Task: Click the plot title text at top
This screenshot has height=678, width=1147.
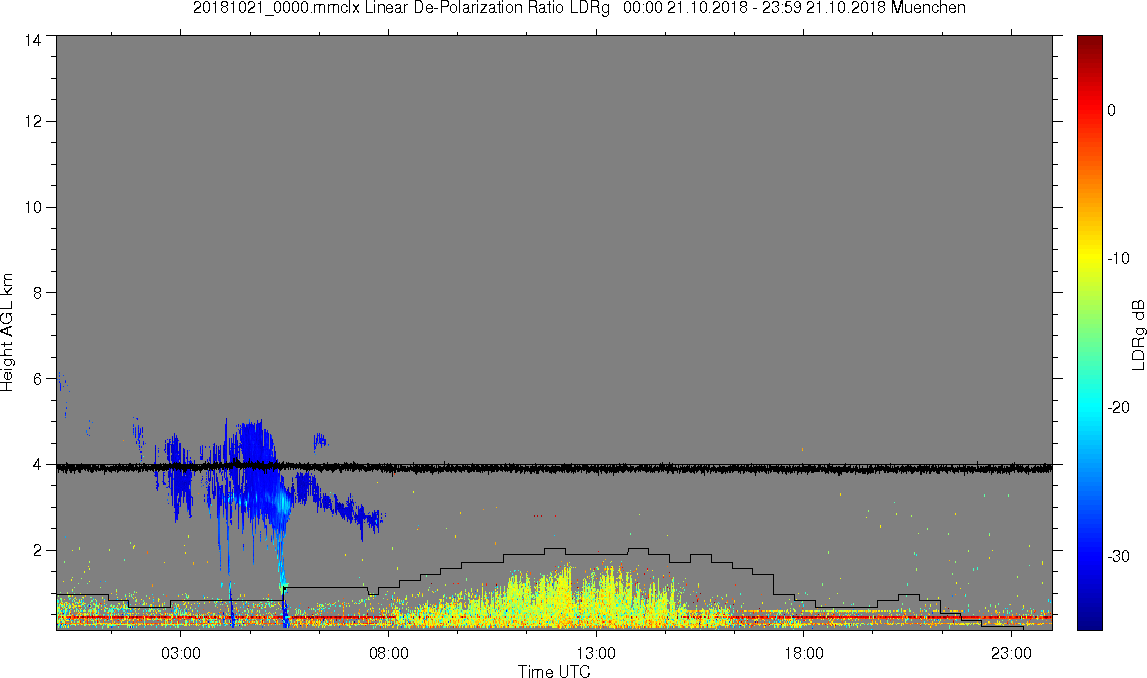Action: tap(579, 8)
